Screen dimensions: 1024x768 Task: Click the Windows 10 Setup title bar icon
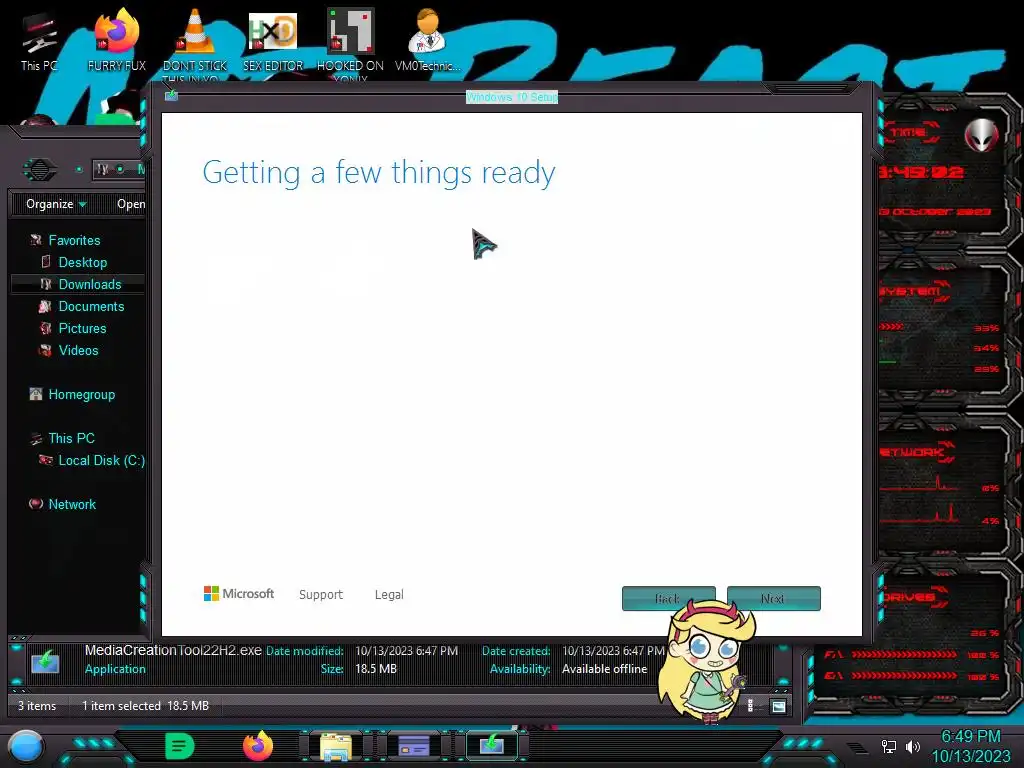tap(171, 96)
